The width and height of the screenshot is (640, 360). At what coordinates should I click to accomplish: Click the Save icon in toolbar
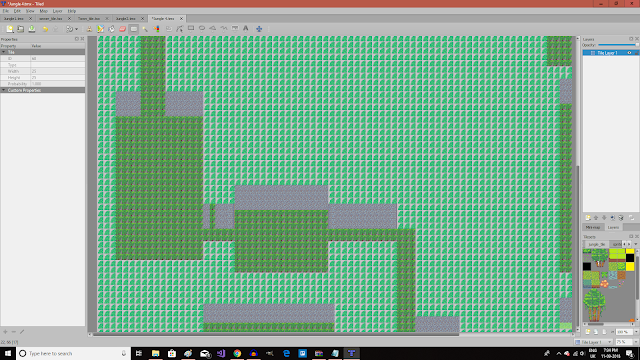point(32,29)
